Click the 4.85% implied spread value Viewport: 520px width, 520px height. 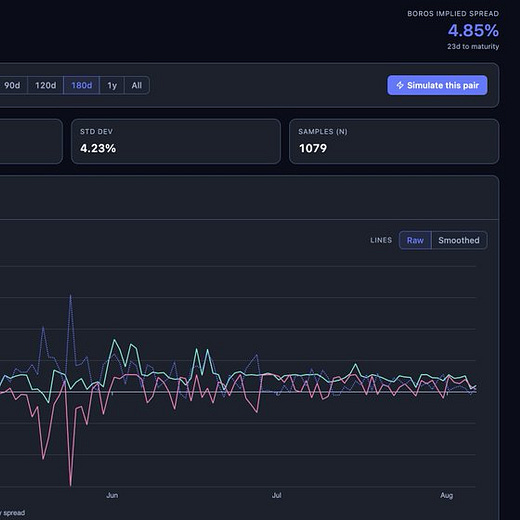pos(473,31)
